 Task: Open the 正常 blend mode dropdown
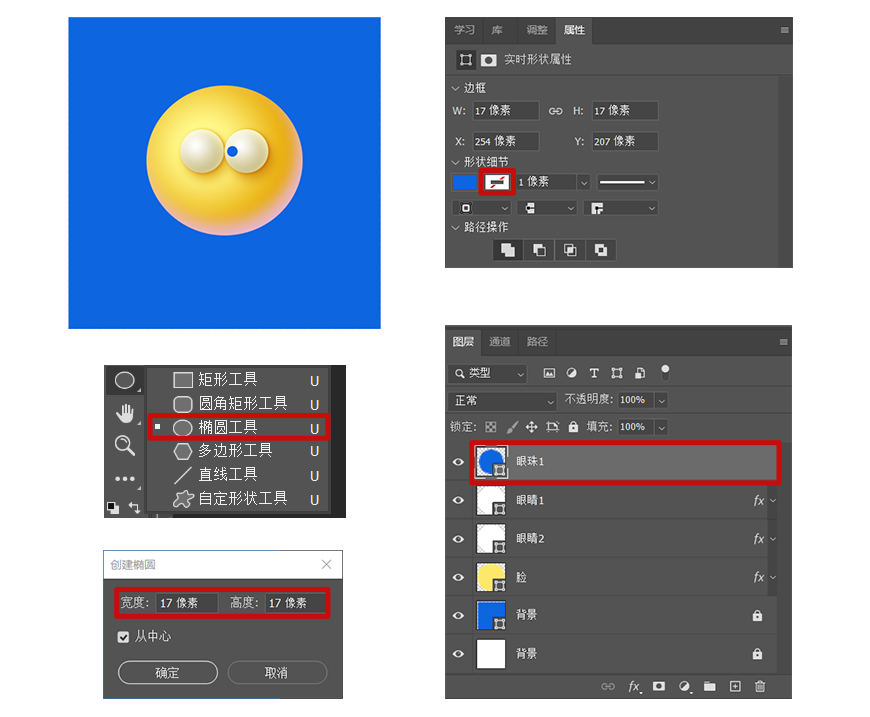tap(503, 400)
